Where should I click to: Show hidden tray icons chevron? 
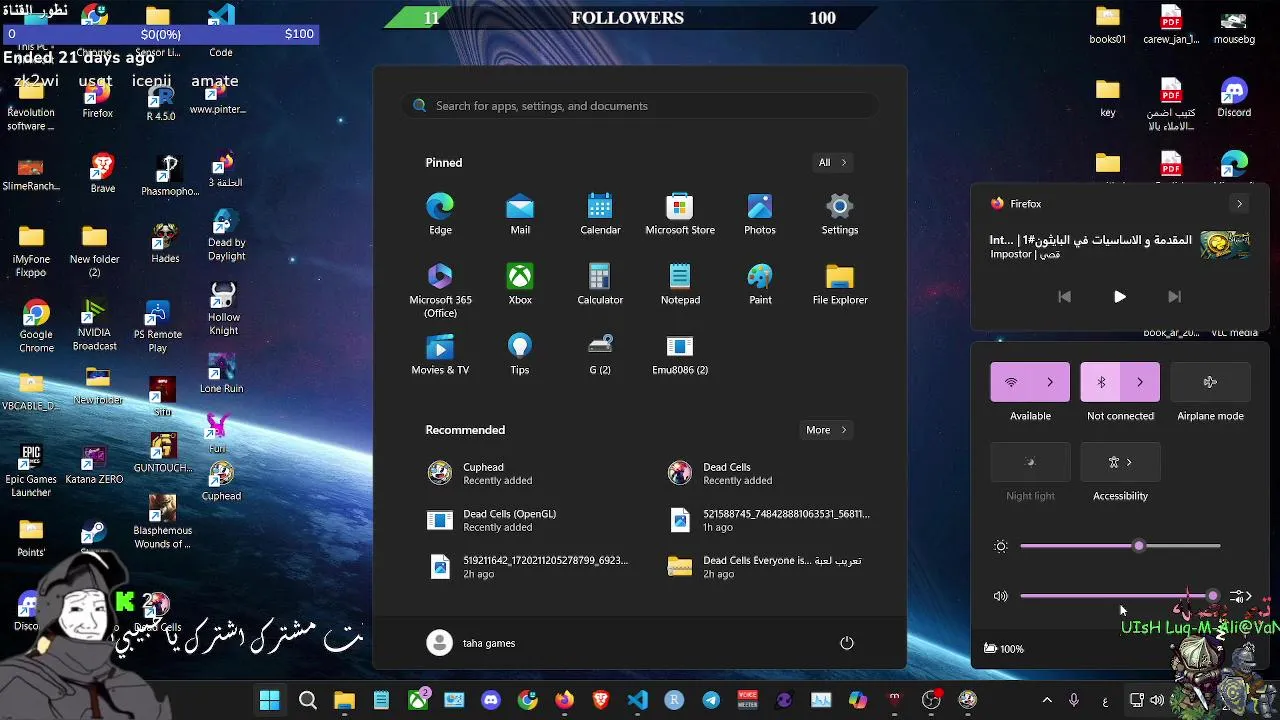pyautogui.click(x=1047, y=701)
